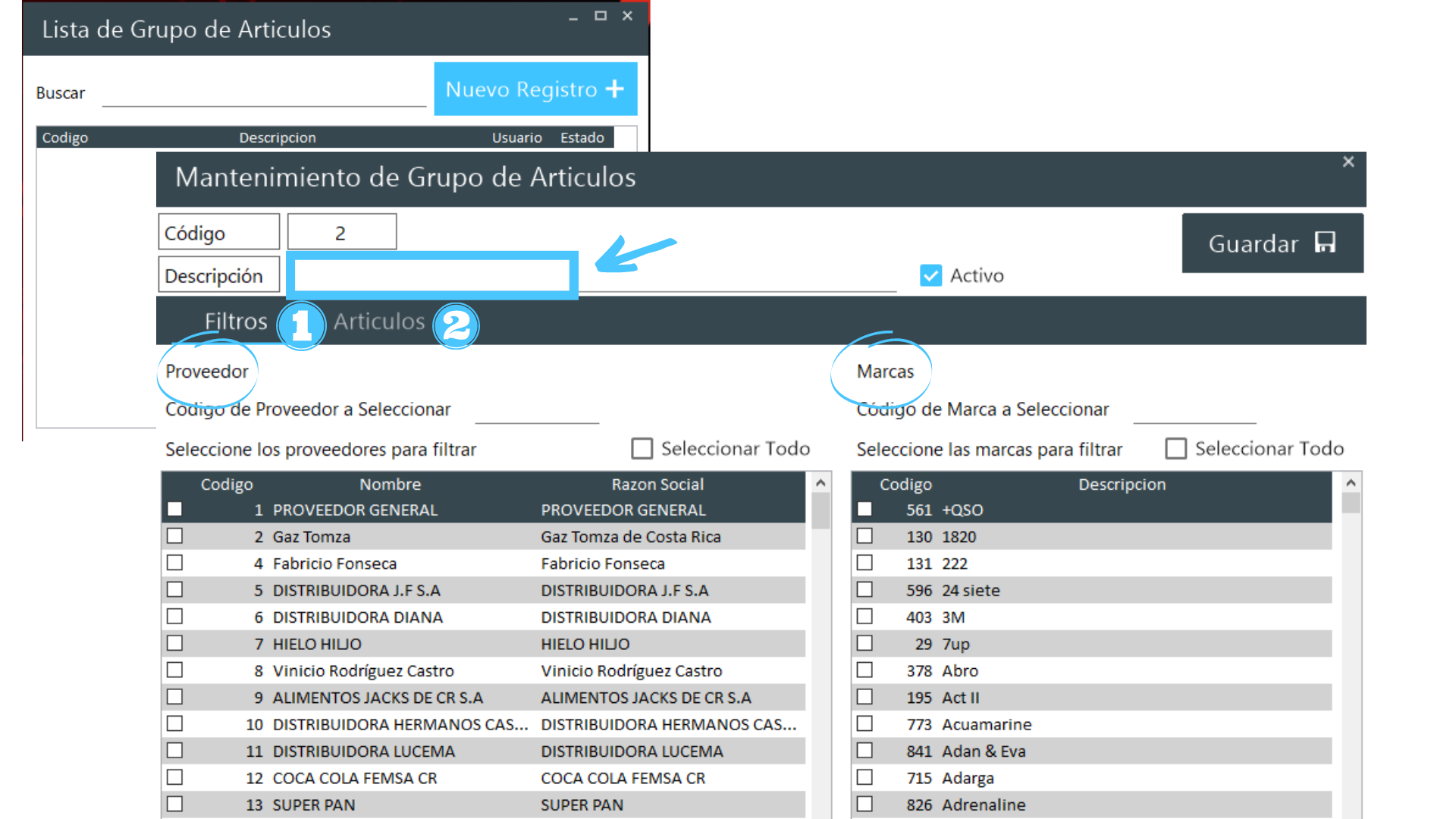
Task: Switch to the Filtros tab
Action: click(x=235, y=322)
